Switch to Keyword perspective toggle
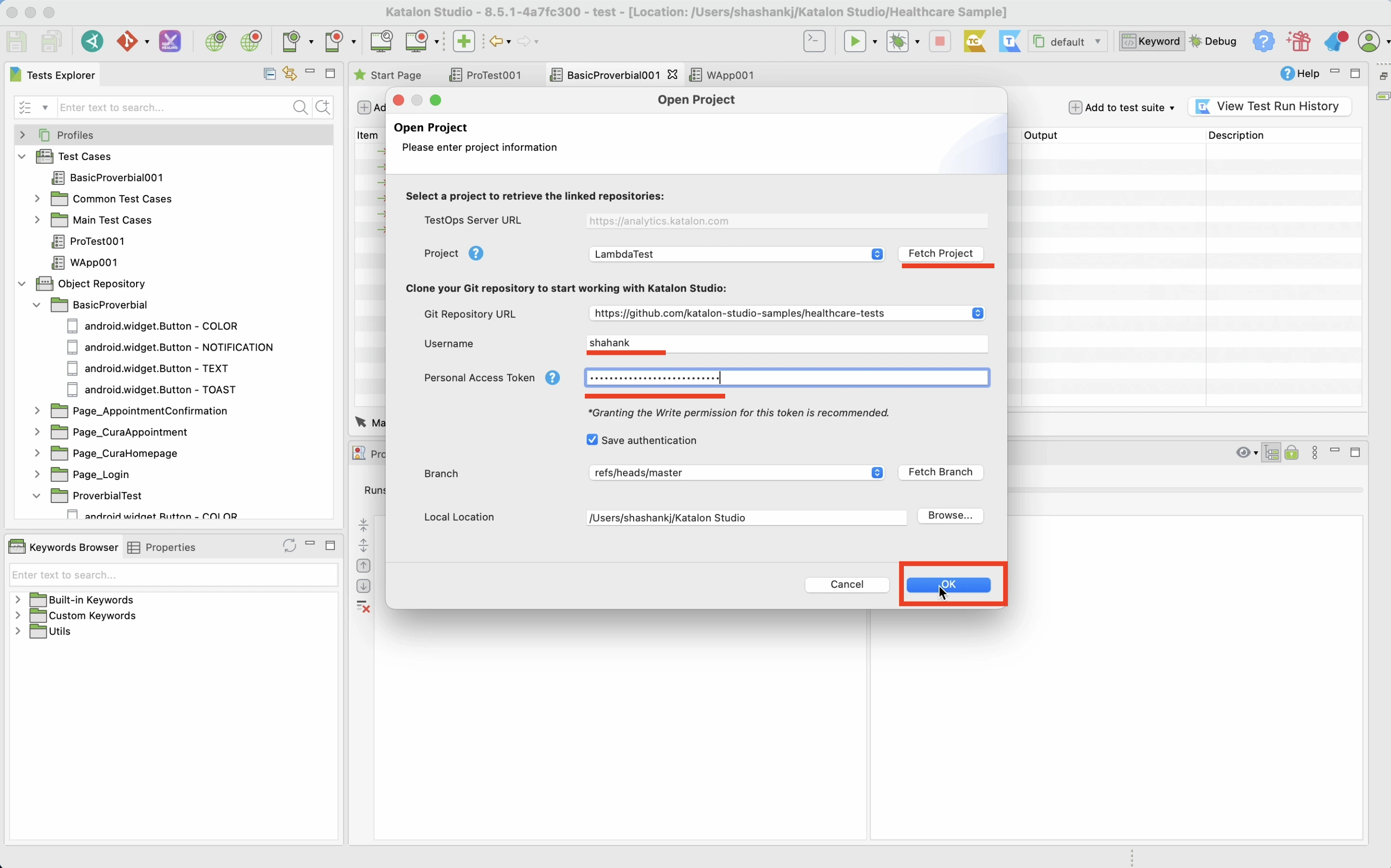Viewport: 1391px width, 868px height. point(1152,41)
